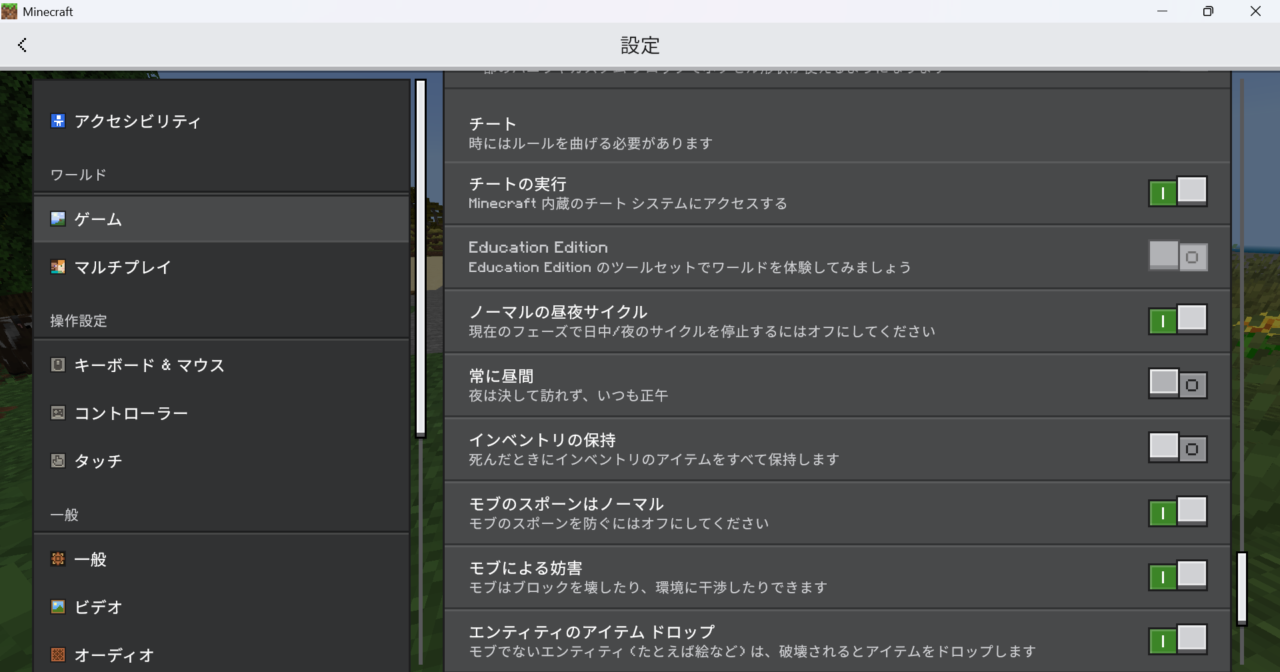This screenshot has width=1280, height=672.
Task: Click the 設定 page title
Action: pos(640,45)
